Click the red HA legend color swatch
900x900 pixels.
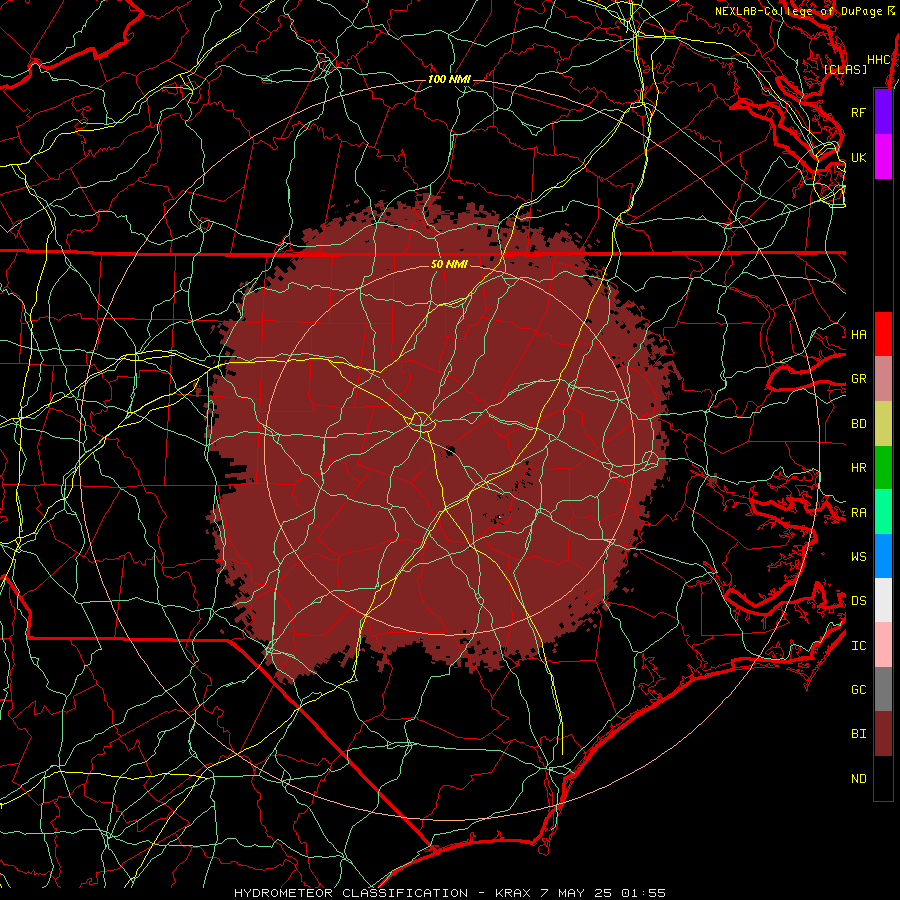click(883, 334)
